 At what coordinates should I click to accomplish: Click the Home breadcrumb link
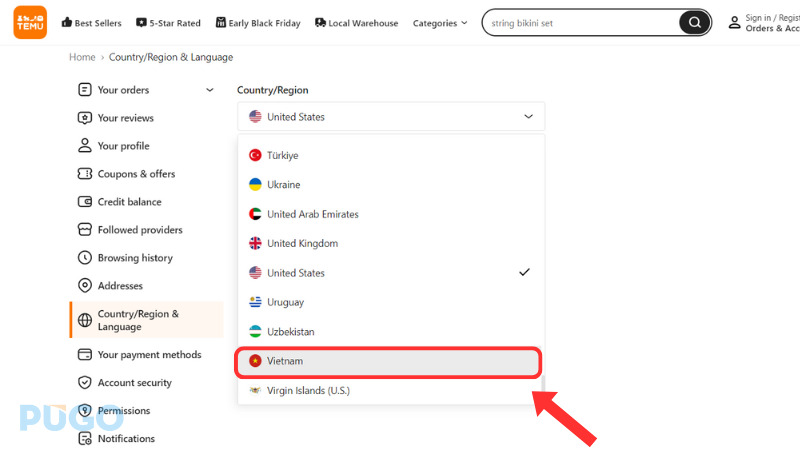82,57
